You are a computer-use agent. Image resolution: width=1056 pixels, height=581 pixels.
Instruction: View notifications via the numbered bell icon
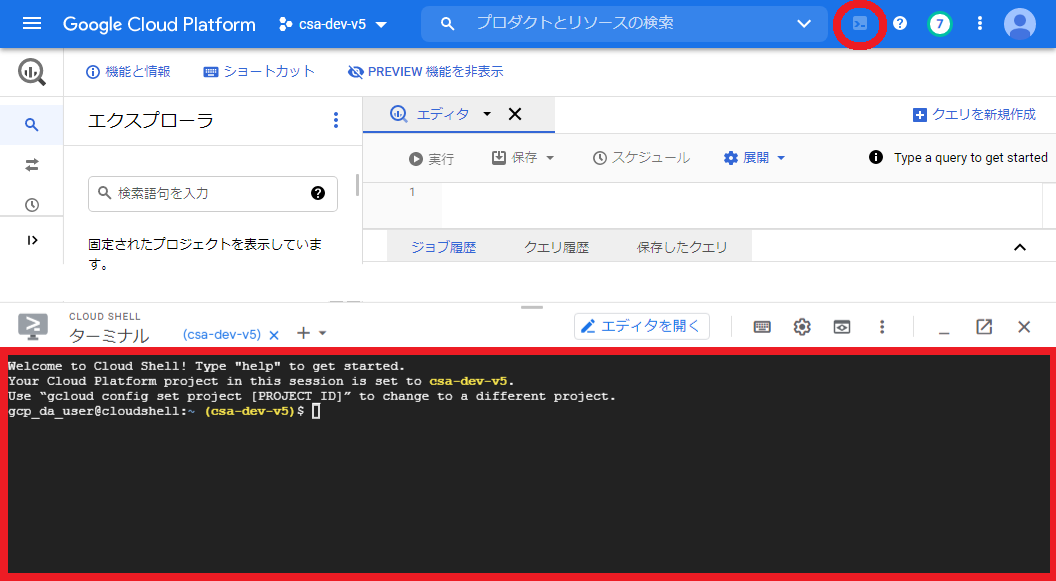(939, 23)
